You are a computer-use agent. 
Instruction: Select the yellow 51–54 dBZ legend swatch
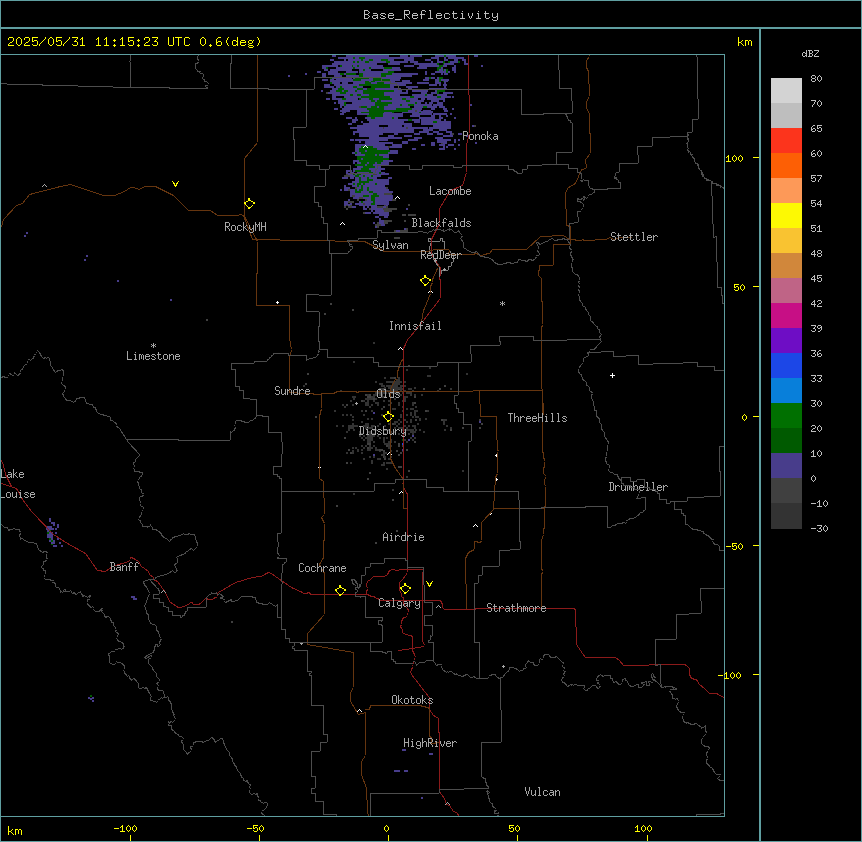[786, 215]
